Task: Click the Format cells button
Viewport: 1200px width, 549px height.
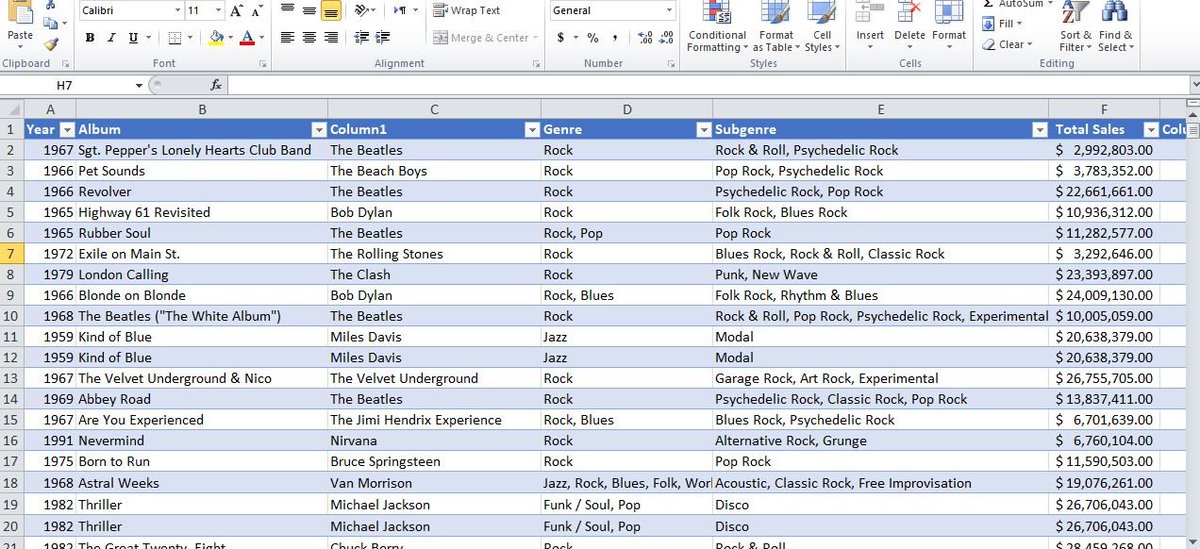Action: click(x=949, y=27)
